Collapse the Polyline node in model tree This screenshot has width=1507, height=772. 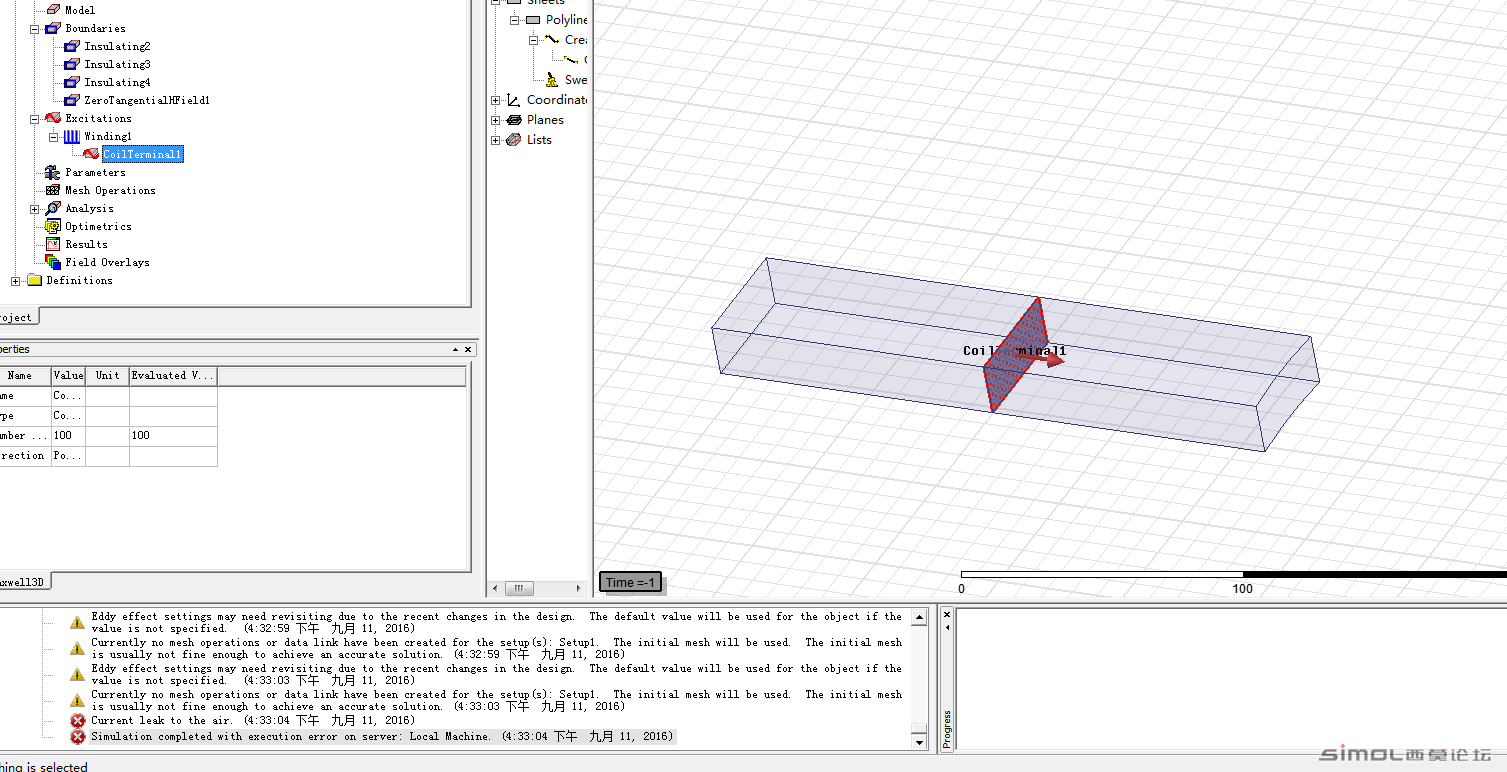tap(514, 20)
